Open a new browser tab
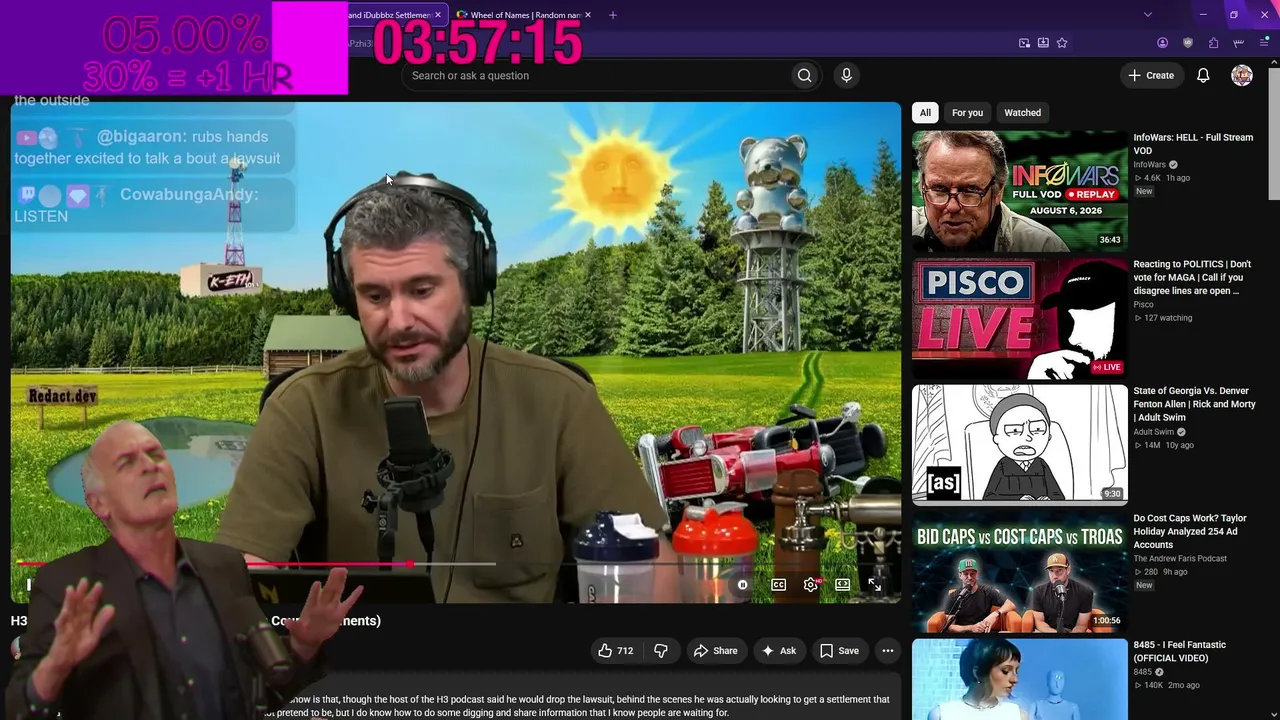Screen dimensions: 1280x720 [x=613, y=15]
